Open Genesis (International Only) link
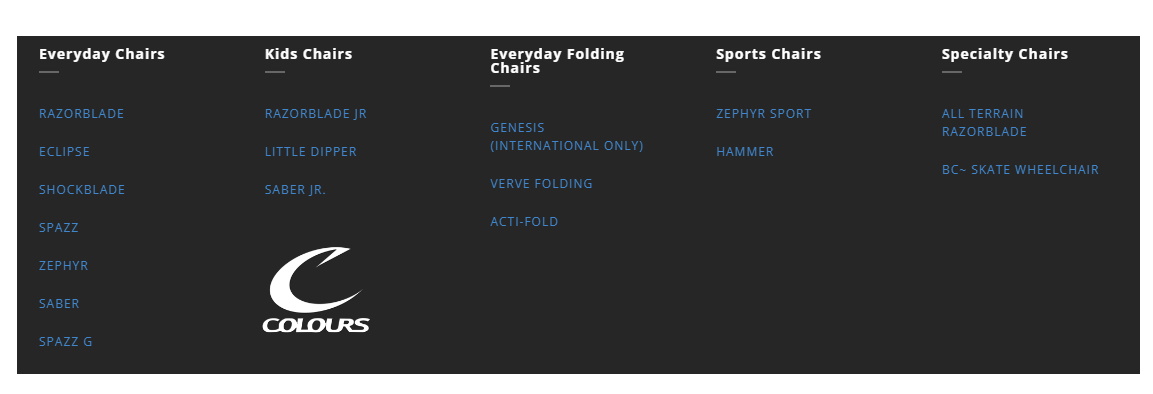Screen dimensions: 1153x394 pyautogui.click(x=567, y=137)
